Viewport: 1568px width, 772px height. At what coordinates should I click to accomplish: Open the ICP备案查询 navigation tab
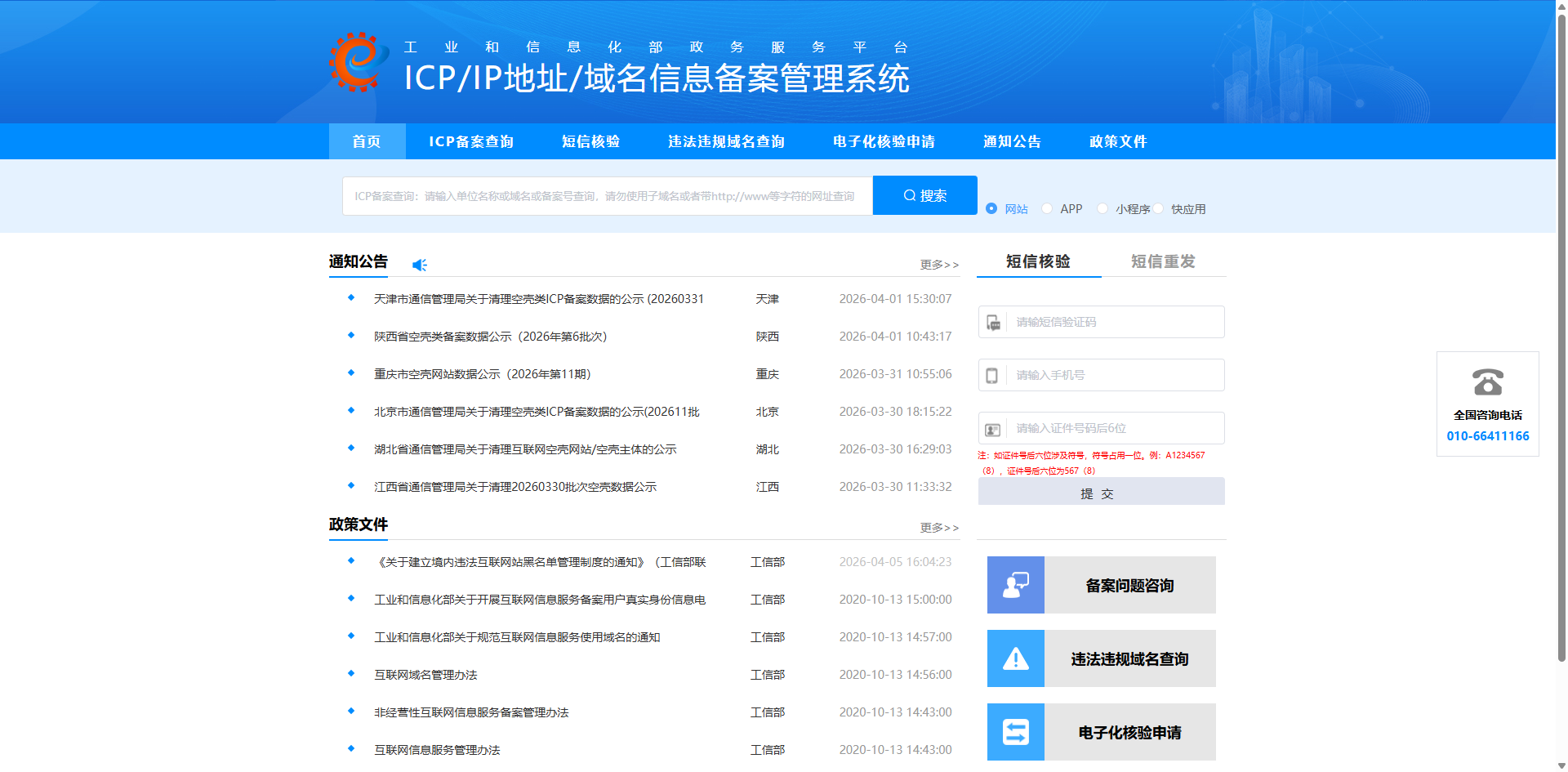(471, 141)
